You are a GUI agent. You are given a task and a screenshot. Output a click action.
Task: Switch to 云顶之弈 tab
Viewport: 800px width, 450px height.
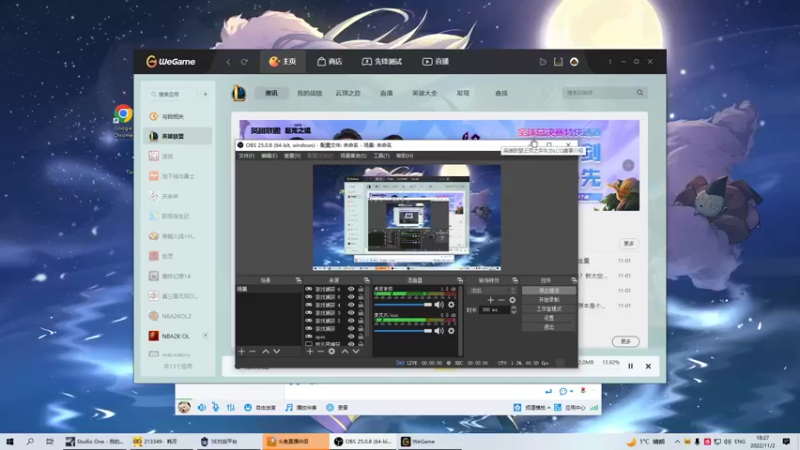348,93
